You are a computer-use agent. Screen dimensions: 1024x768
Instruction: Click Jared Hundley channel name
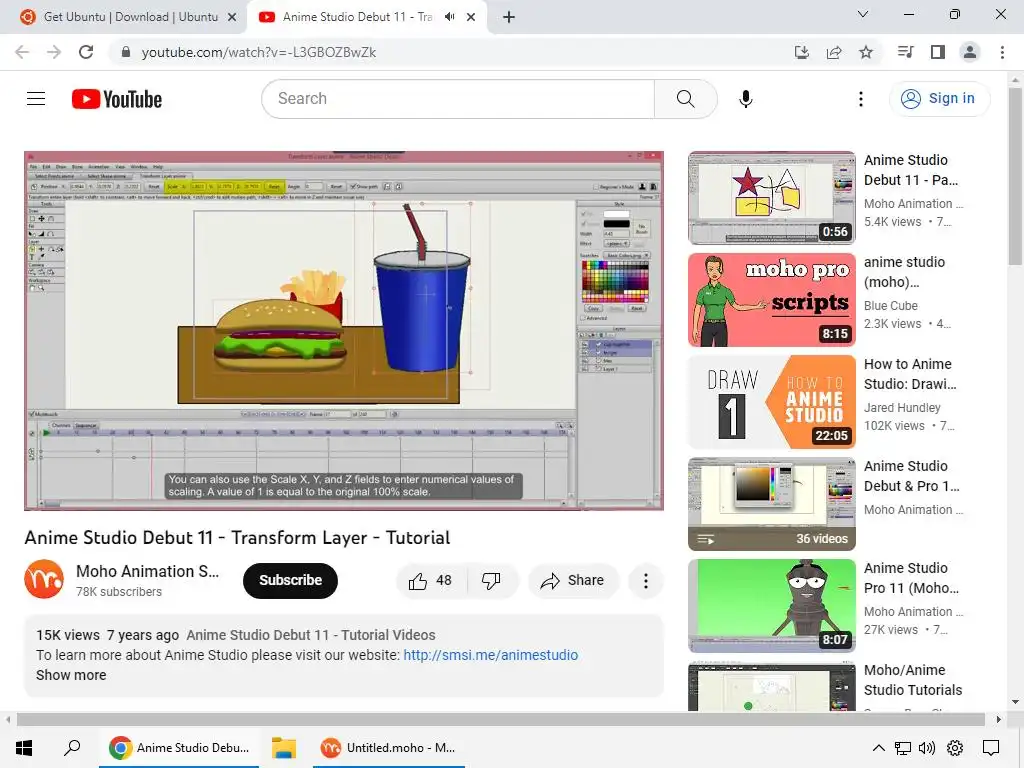[903, 408]
